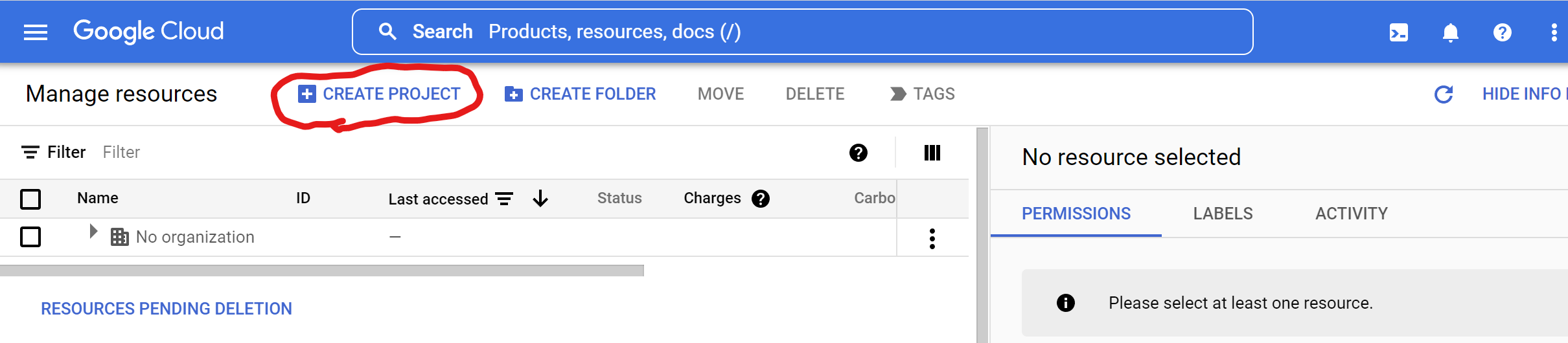
Task: Switch to the Labels tab
Action: pyautogui.click(x=1223, y=214)
